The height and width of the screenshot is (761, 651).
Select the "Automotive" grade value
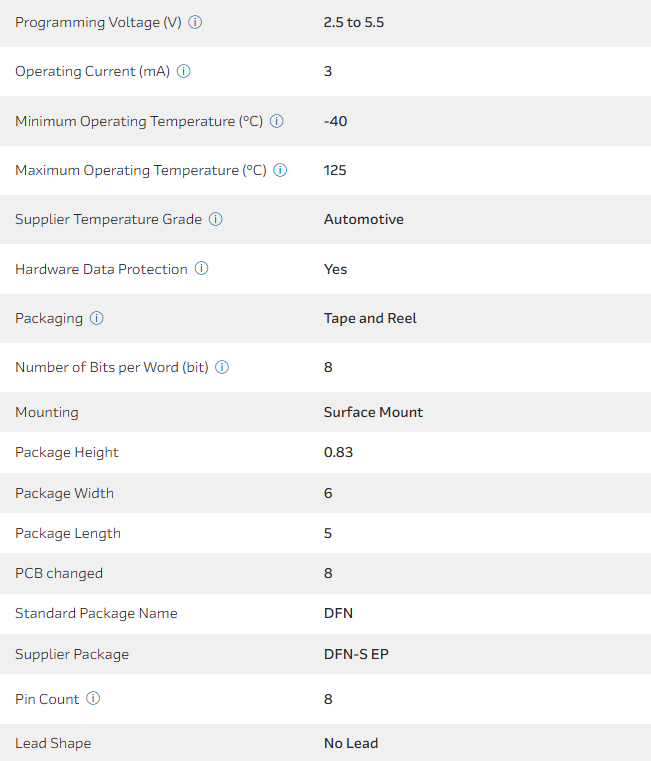tap(364, 219)
